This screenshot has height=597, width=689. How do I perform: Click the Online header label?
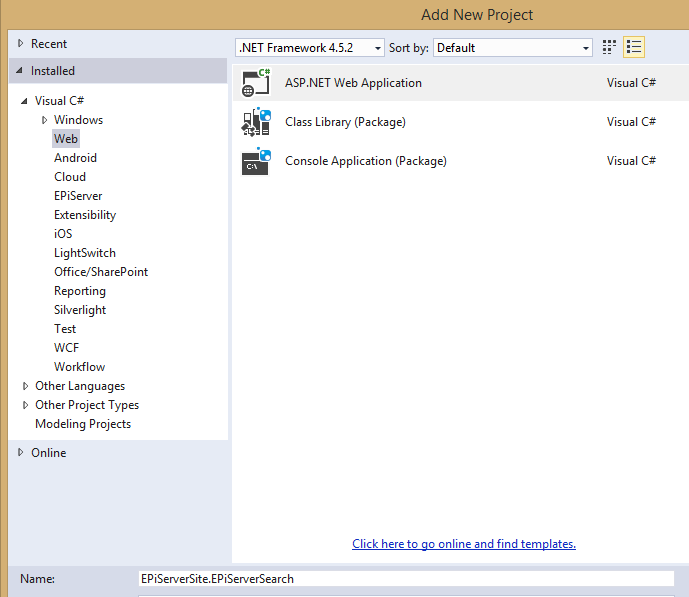(48, 453)
